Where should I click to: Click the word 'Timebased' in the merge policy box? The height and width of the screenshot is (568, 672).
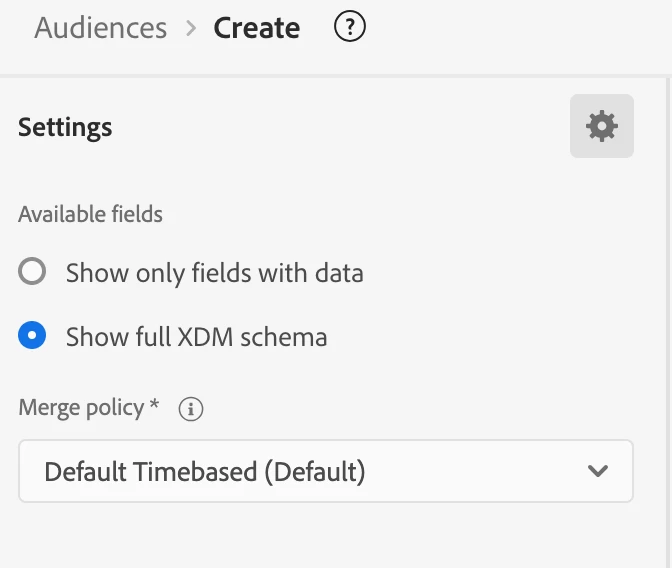tap(198, 470)
